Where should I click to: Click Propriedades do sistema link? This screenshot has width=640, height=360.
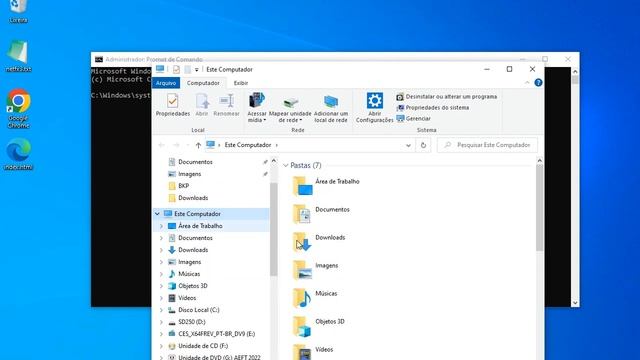point(433,108)
